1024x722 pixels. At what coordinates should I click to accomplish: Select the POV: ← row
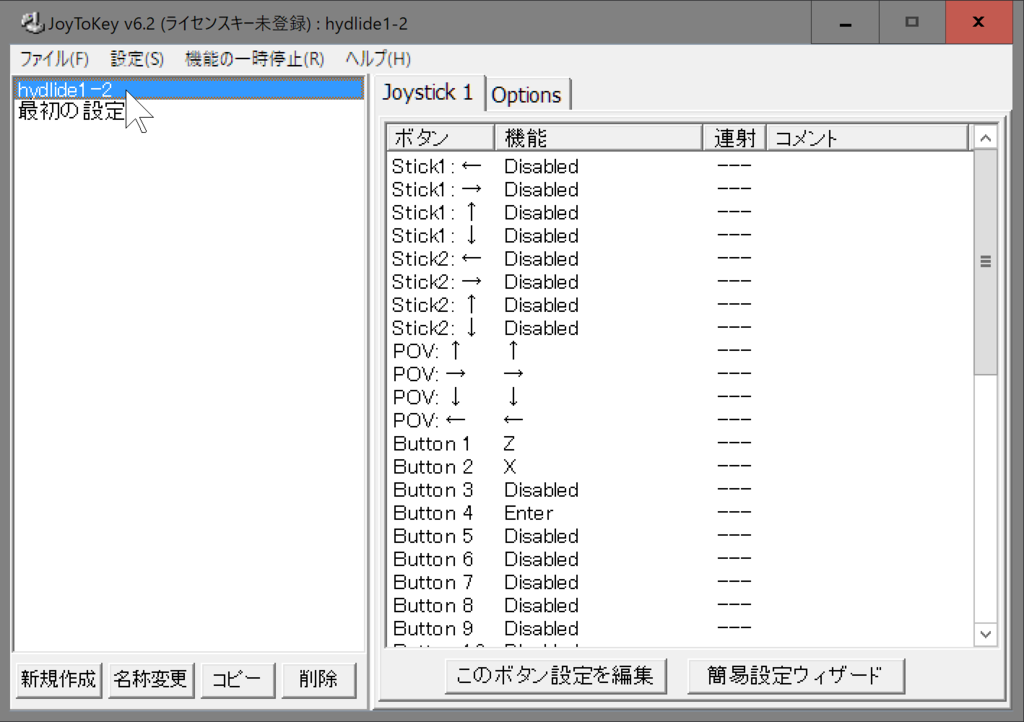[679, 420]
